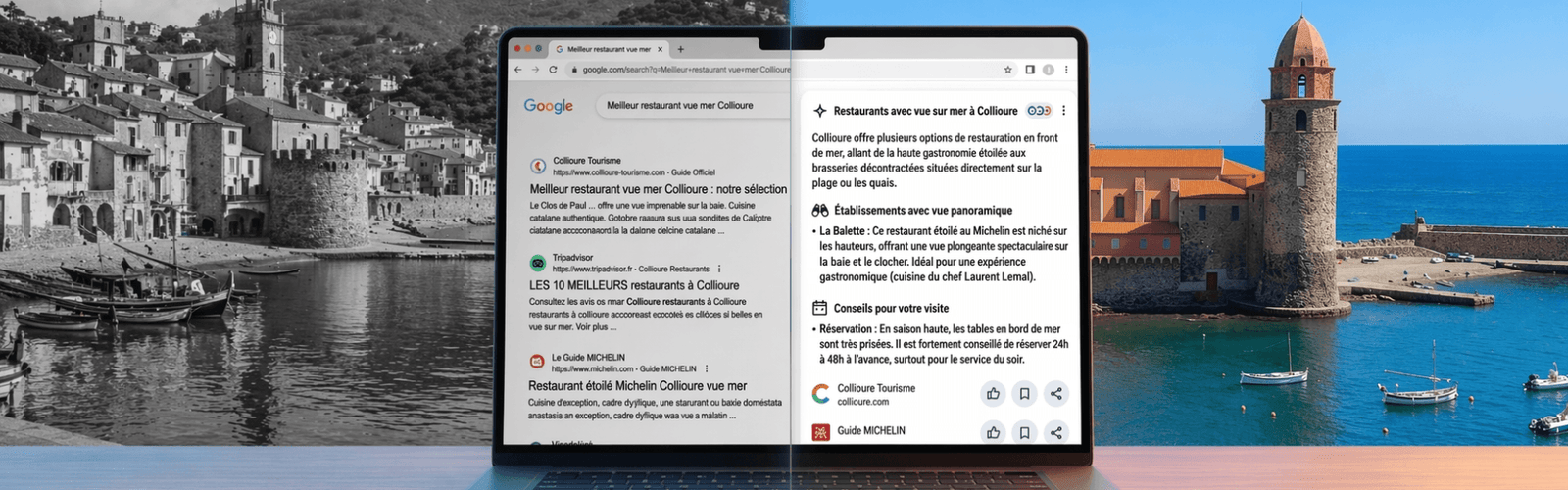Open three-dot options next to michelin.com URL
This screenshot has width=1568, height=490.
pyautogui.click(x=706, y=368)
